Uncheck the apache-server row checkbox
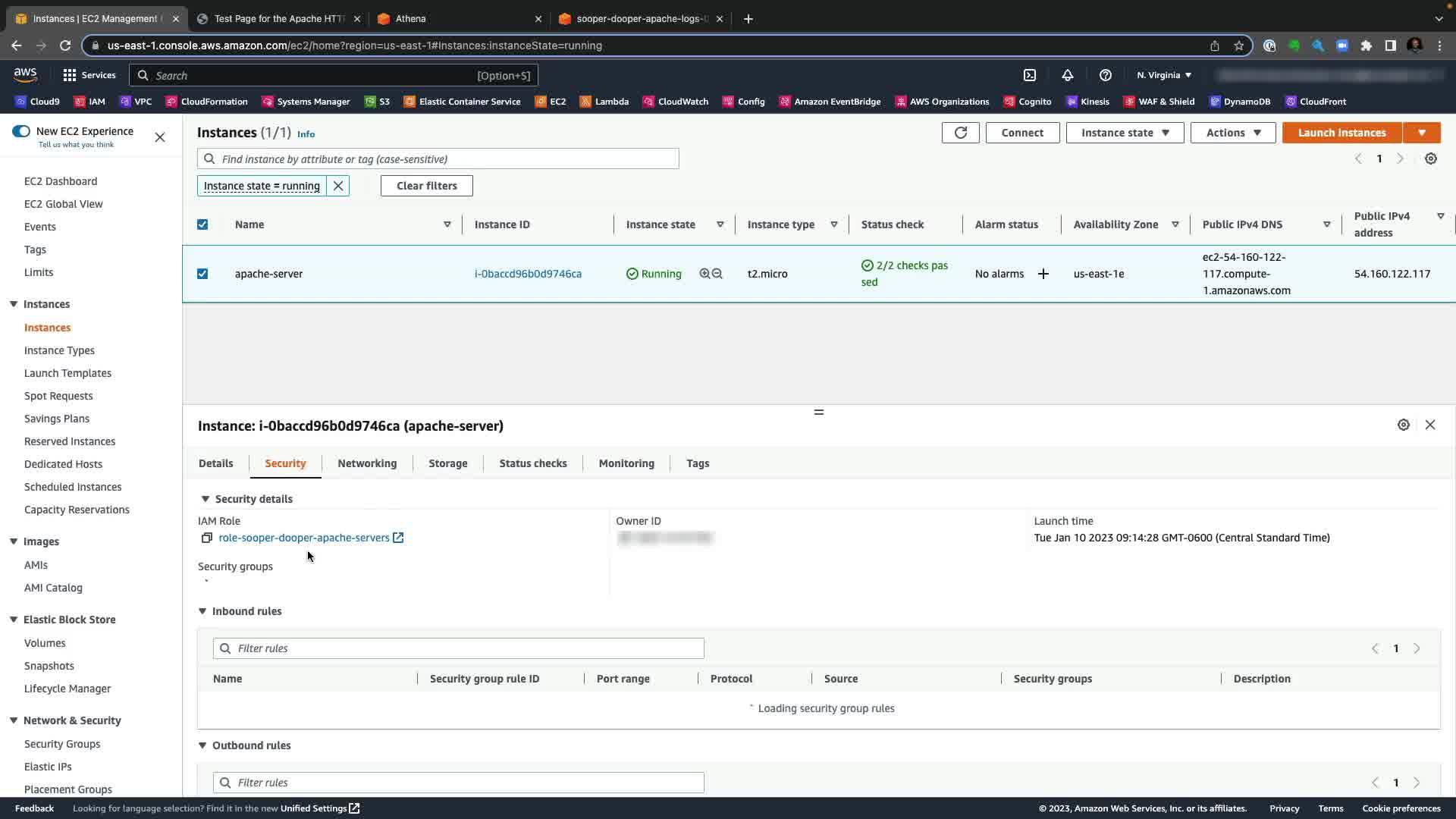This screenshot has height=819, width=1456. pos(202,274)
